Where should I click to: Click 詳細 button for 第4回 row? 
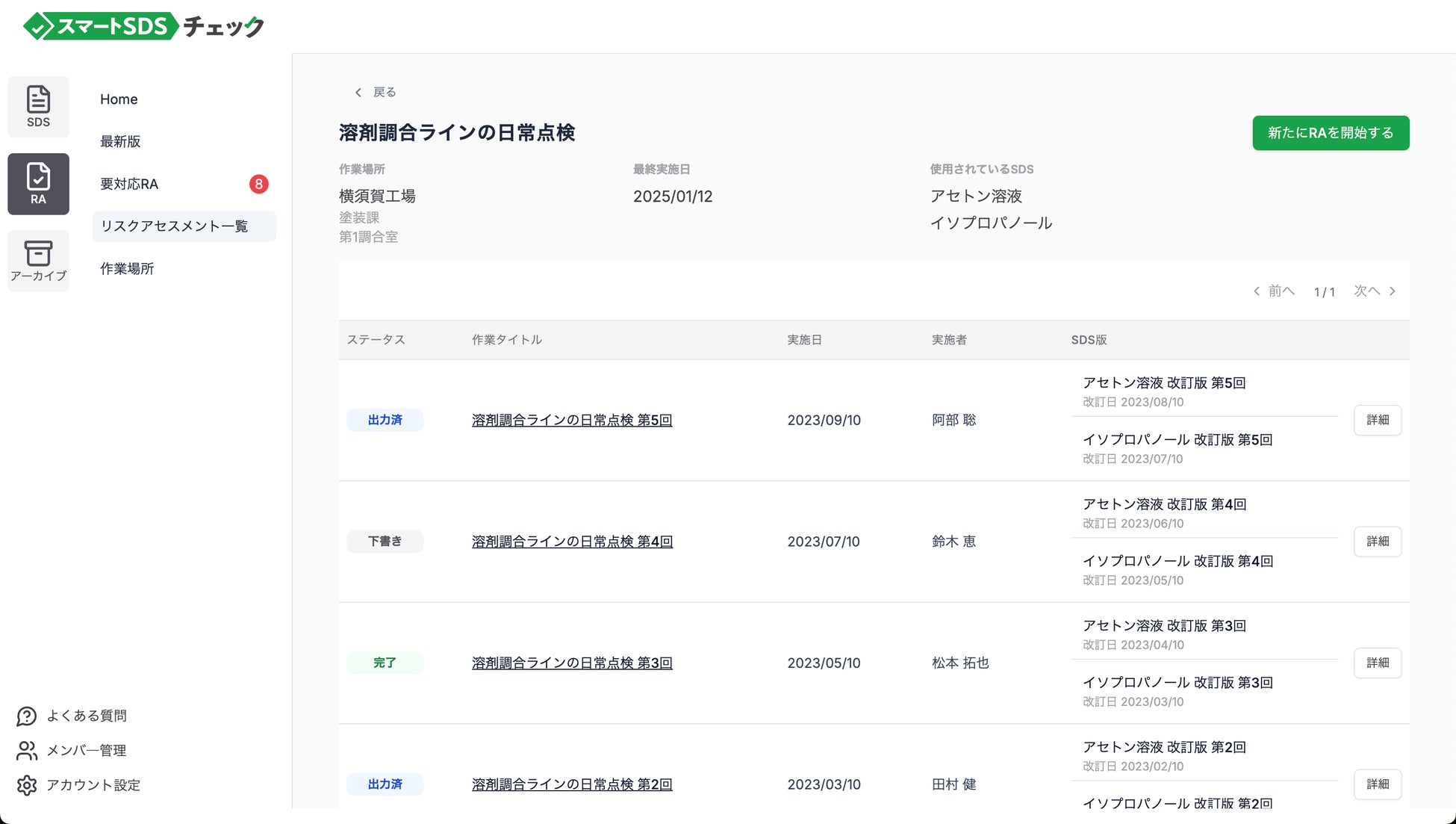tap(1377, 542)
